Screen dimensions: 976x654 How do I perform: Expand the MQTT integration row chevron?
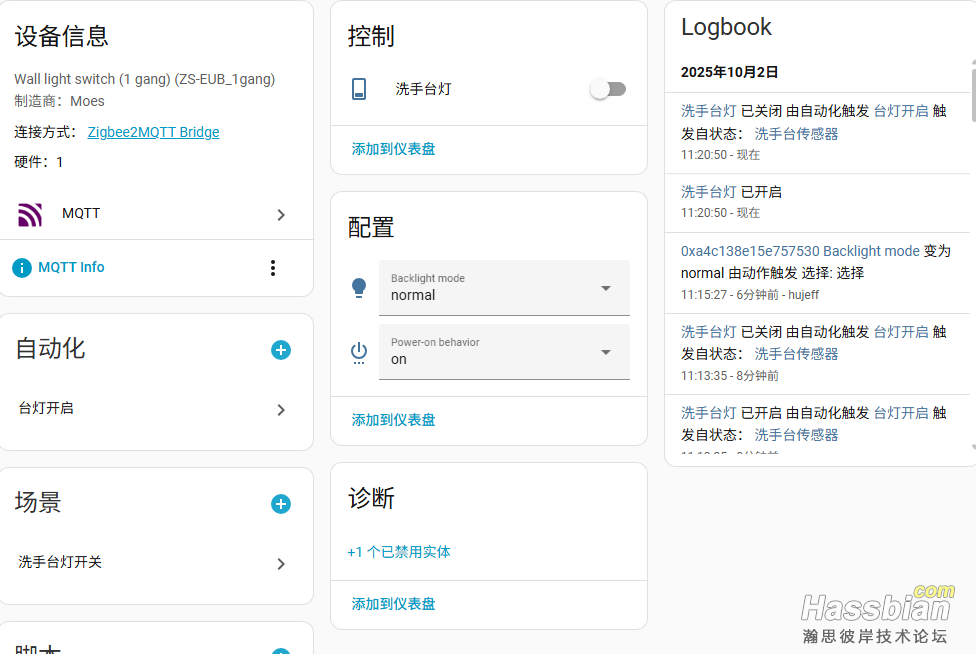(x=281, y=214)
